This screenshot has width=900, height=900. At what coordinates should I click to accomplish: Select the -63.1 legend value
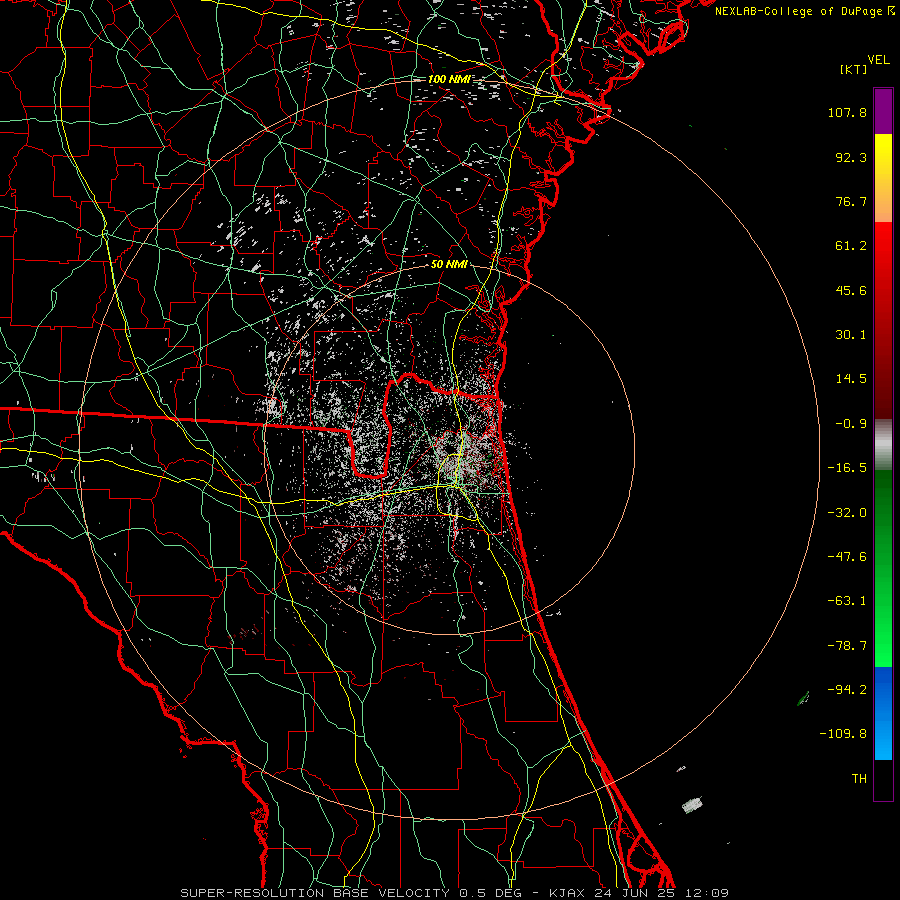pos(847,601)
